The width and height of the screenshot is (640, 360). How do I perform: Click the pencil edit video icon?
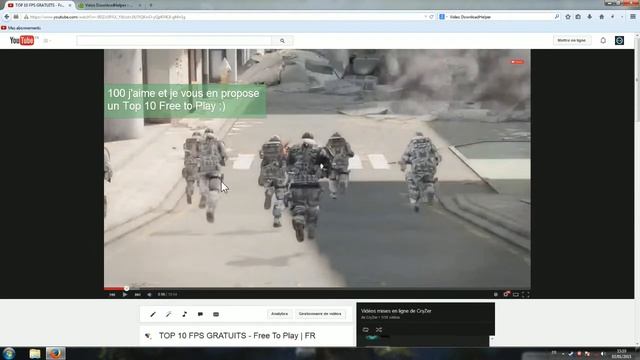153,314
